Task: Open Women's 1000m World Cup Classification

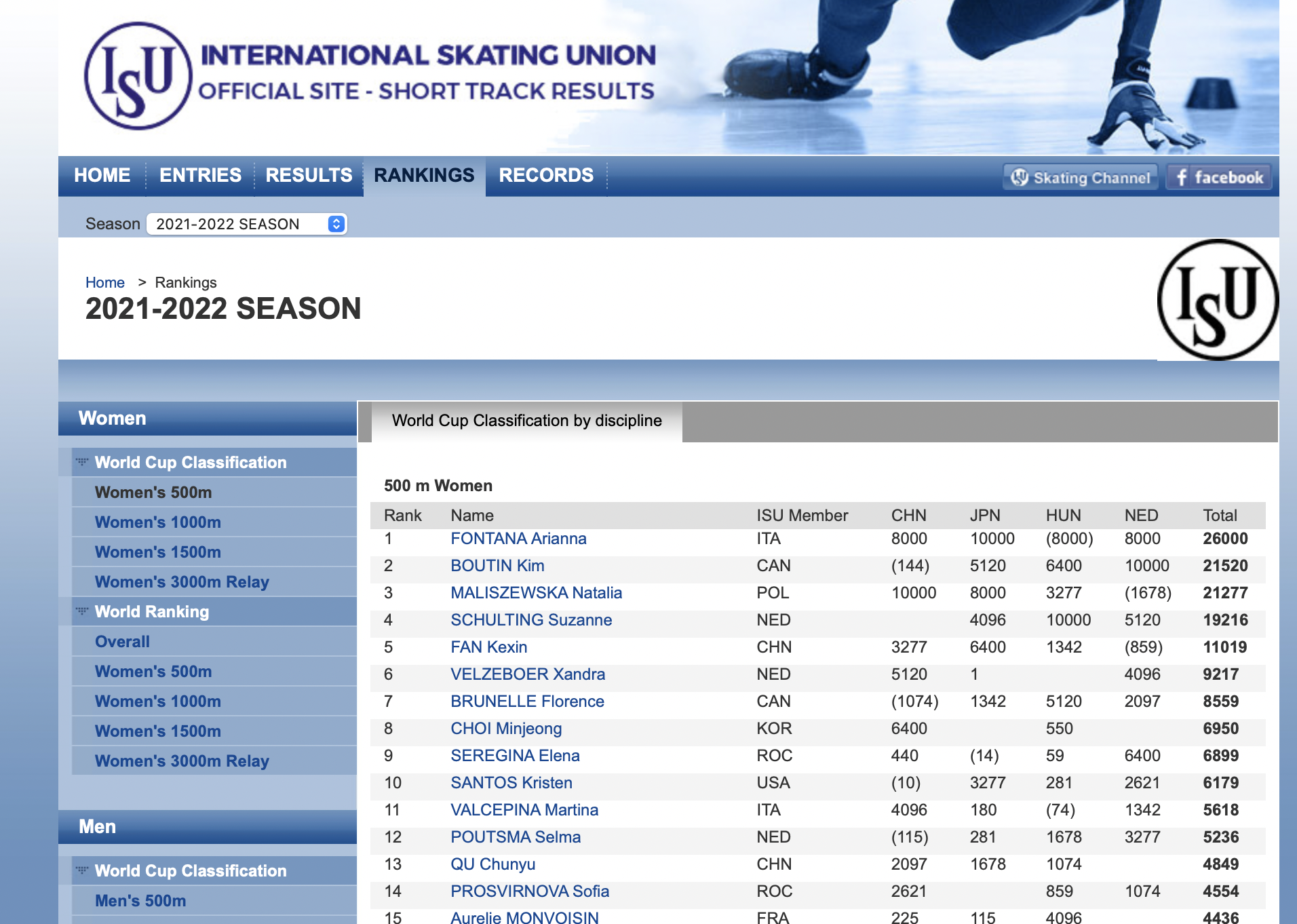Action: 158,522
